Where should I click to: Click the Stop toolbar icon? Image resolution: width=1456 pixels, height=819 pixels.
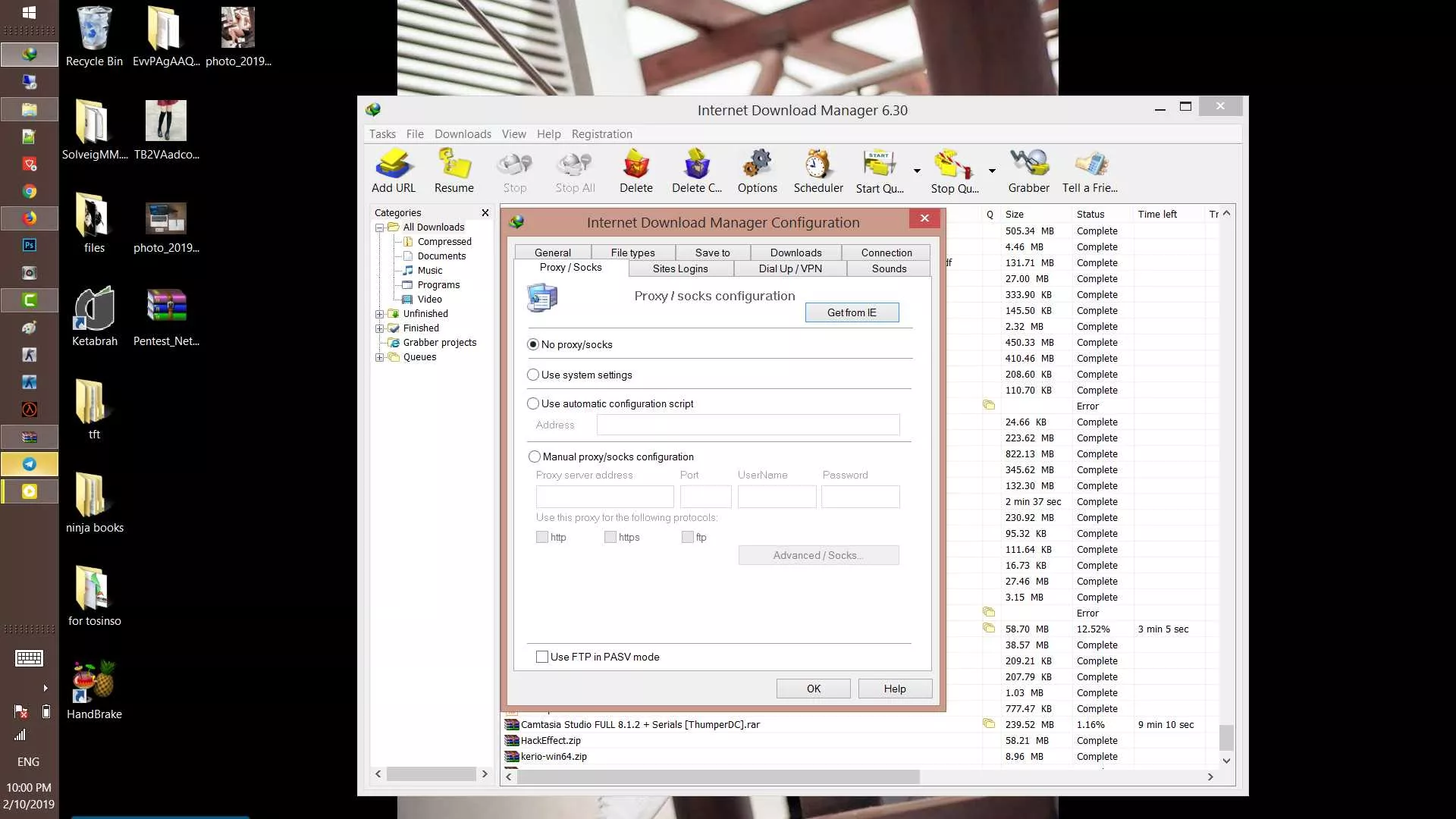pos(514,171)
